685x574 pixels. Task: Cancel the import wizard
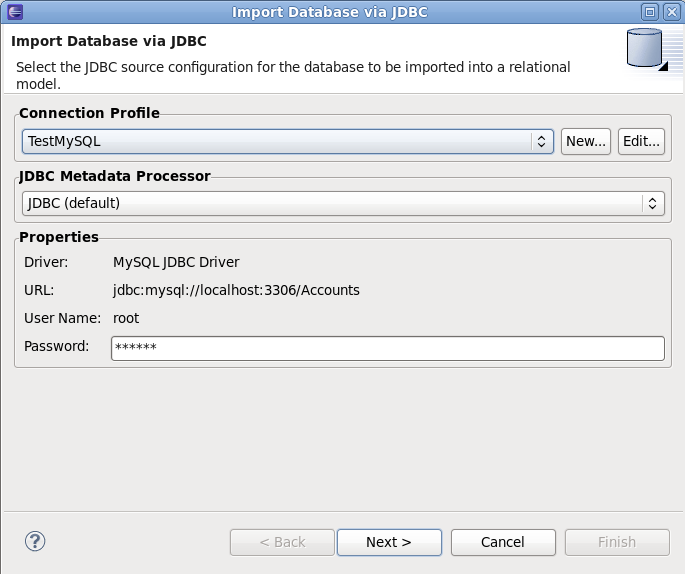tap(503, 542)
